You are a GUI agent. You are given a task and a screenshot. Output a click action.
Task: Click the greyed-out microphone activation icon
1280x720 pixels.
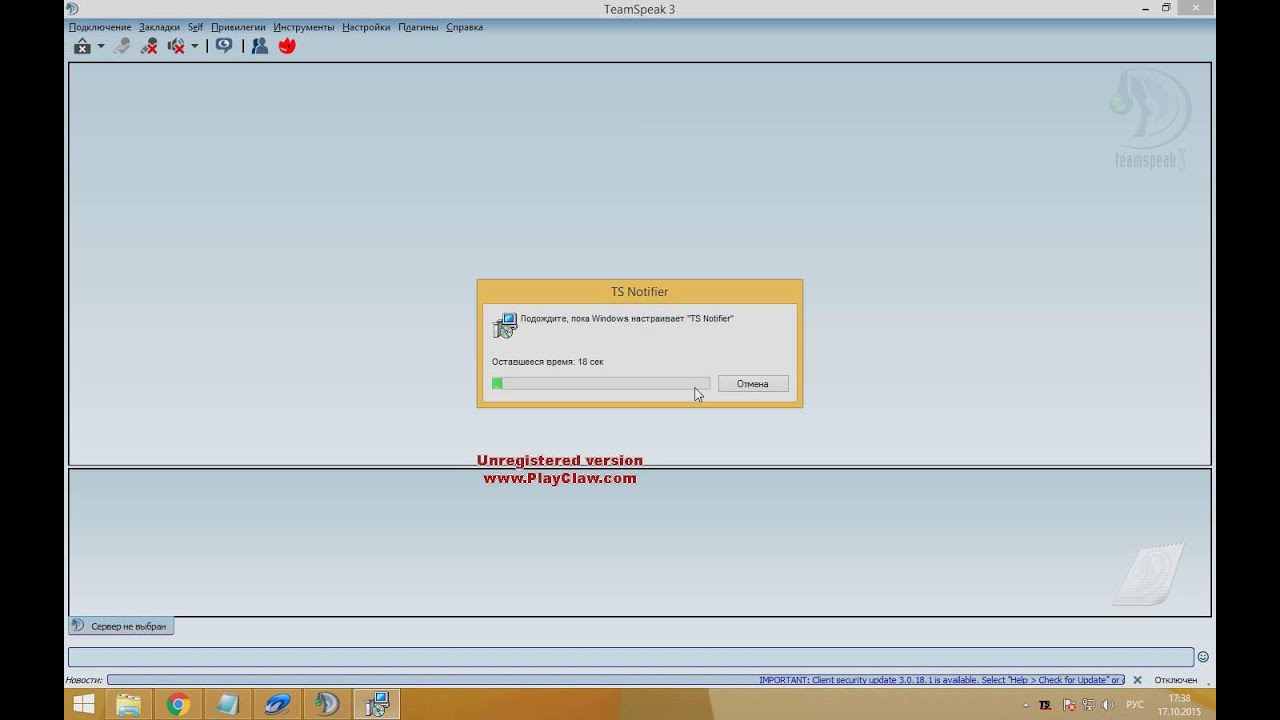tap(122, 46)
